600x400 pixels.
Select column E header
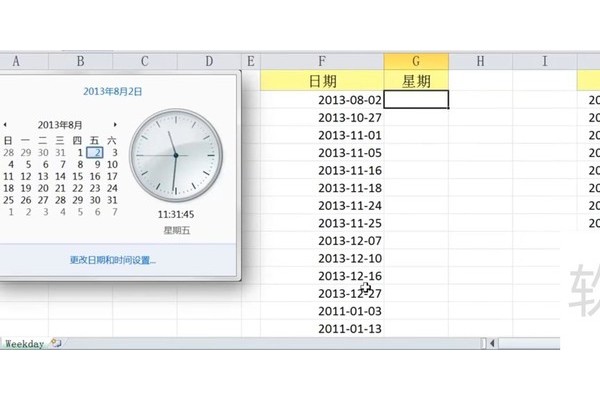tap(251, 61)
